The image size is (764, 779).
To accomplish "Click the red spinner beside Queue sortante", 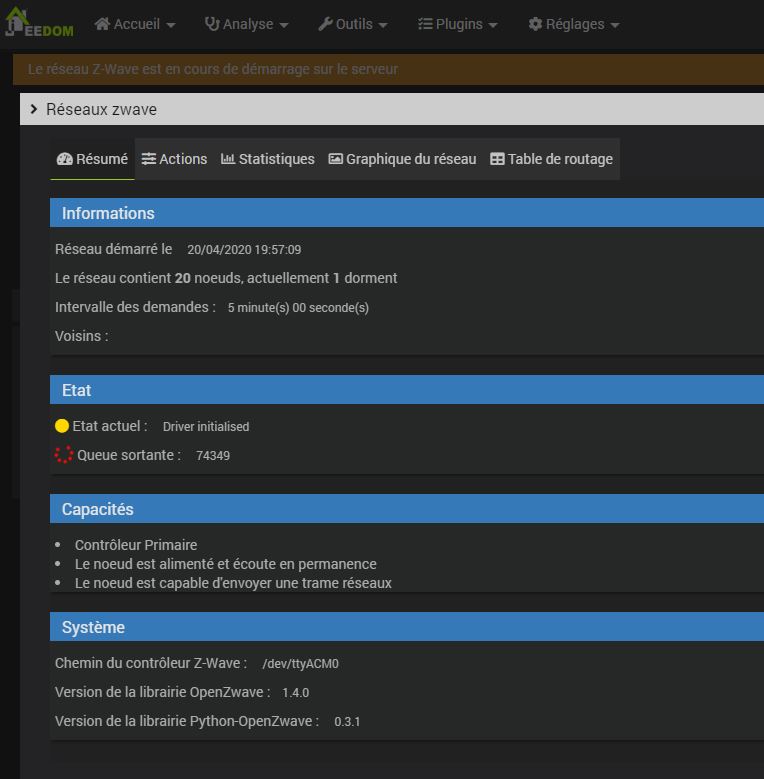I will pyautogui.click(x=64, y=455).
